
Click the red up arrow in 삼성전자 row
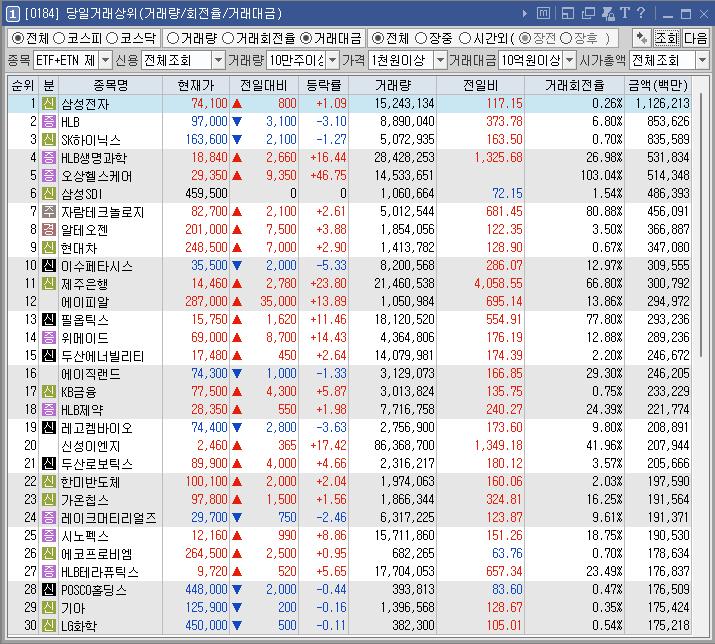[237, 104]
